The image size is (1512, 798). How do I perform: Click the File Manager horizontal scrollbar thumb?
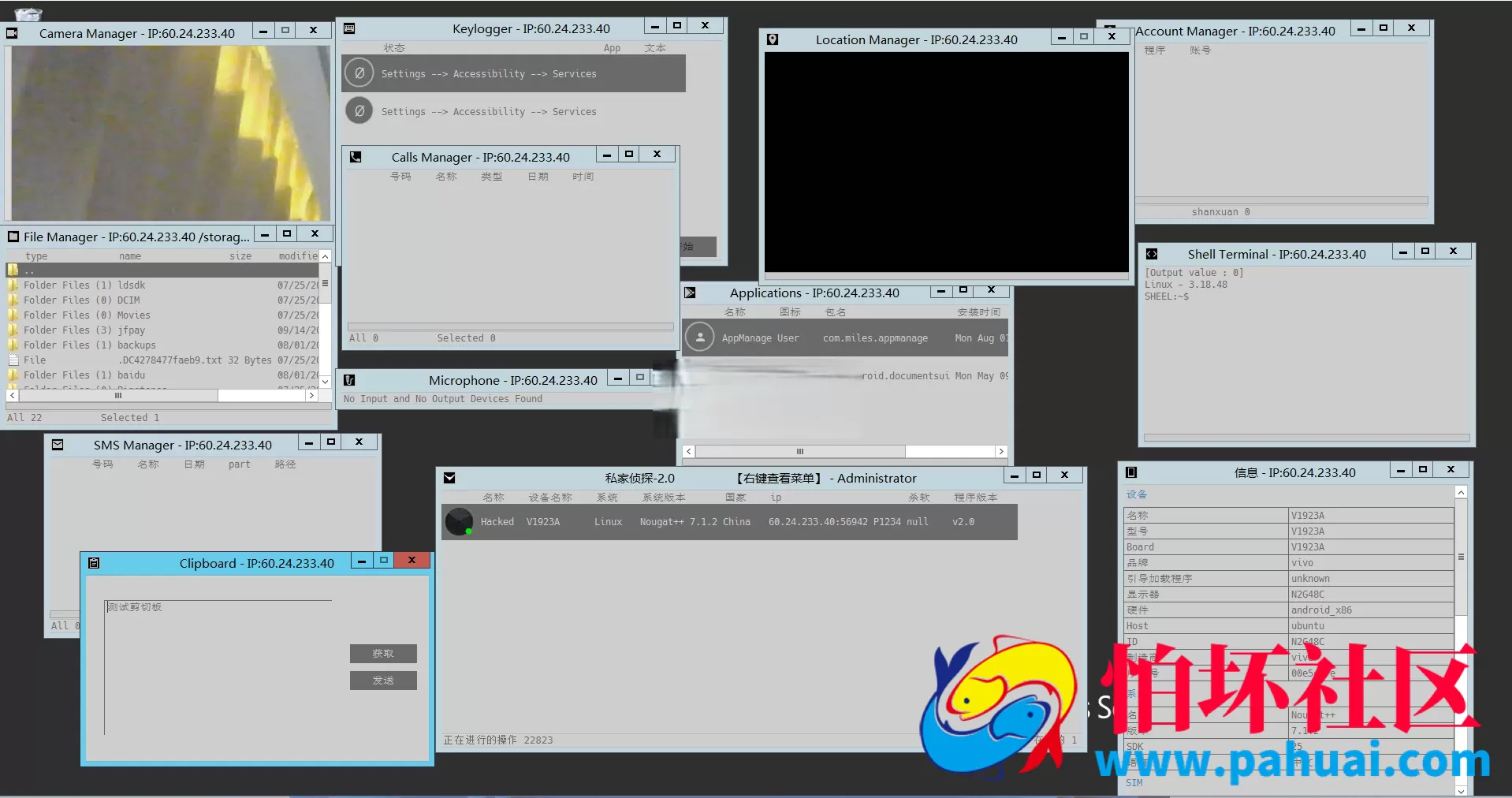[x=118, y=396]
